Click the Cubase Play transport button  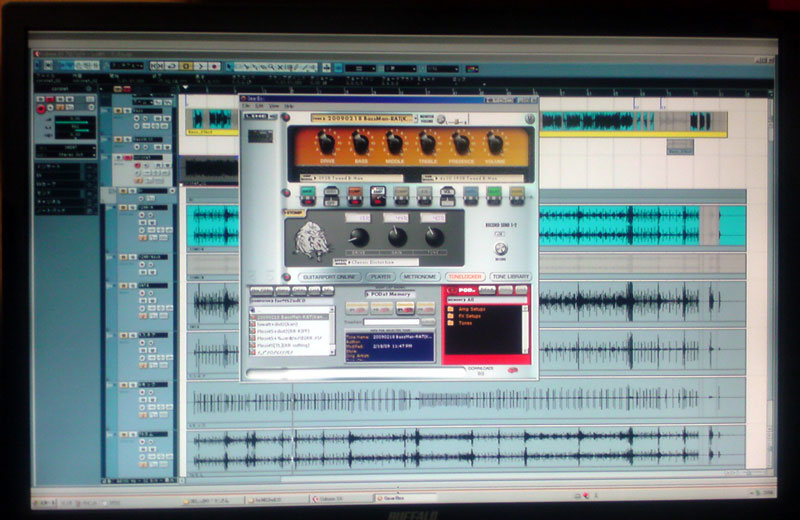point(201,66)
